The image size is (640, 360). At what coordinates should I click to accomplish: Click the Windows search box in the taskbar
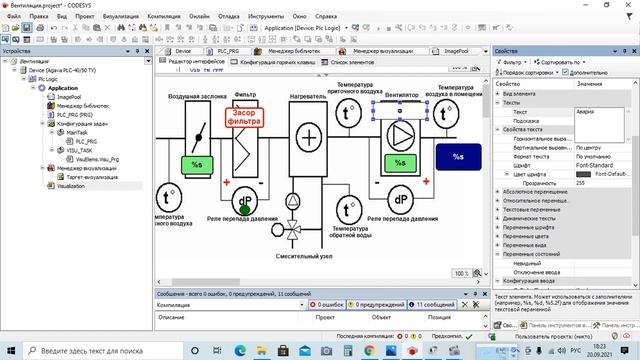(102, 351)
